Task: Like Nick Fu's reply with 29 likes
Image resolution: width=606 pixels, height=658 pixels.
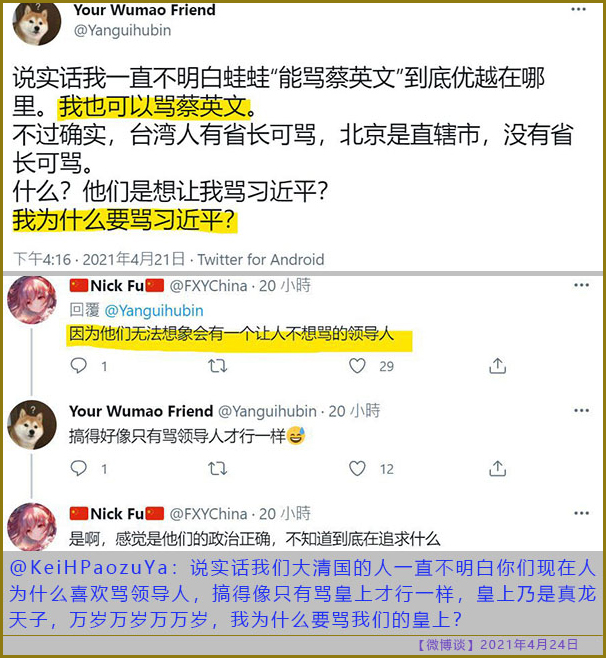Action: click(357, 366)
